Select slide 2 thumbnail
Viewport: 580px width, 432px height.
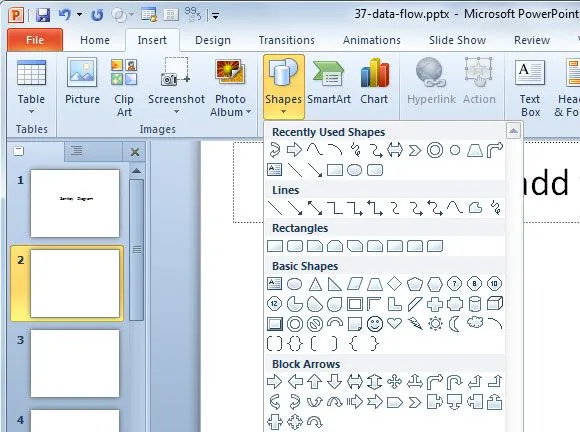pyautogui.click(x=75, y=283)
